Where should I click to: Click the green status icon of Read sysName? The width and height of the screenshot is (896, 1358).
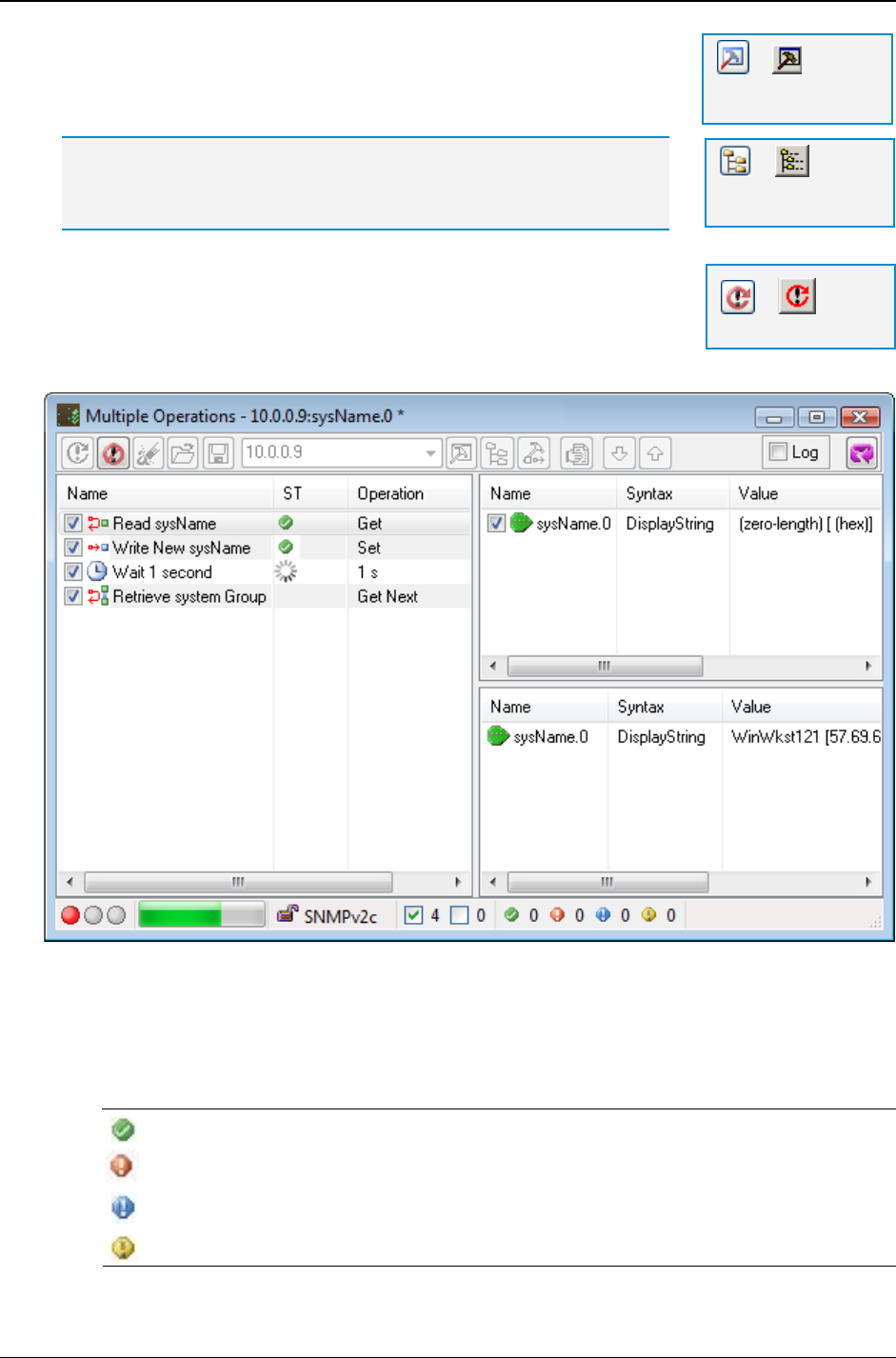(286, 523)
